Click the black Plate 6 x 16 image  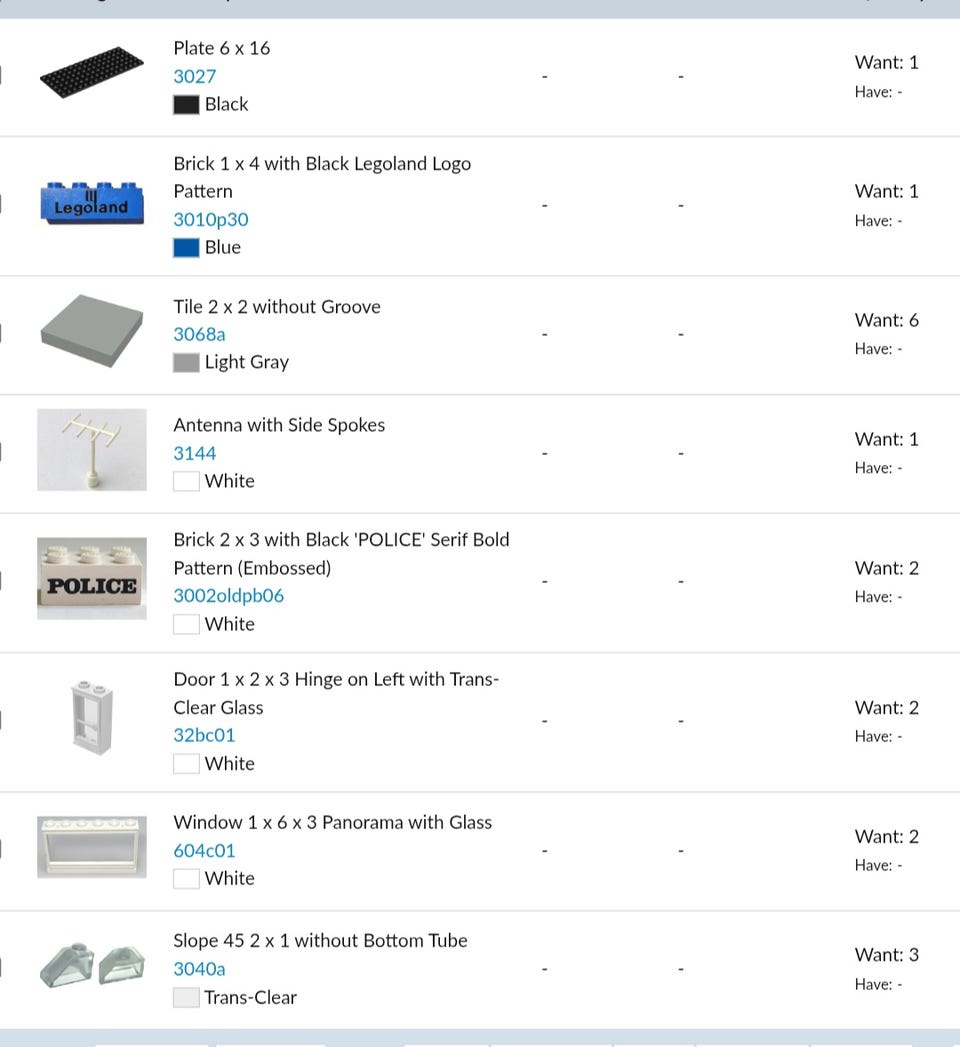(91, 72)
